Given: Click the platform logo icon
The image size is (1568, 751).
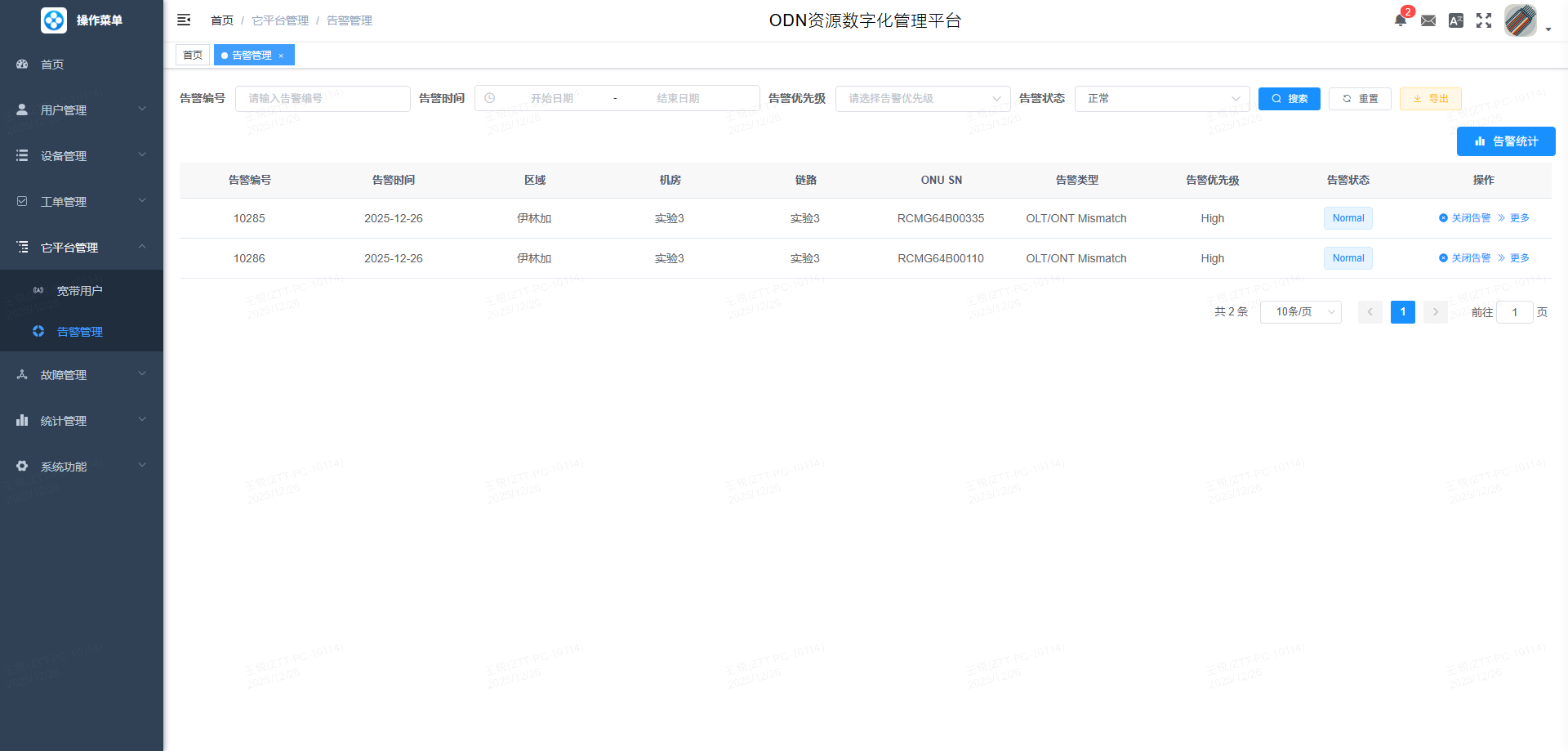Looking at the screenshot, I should click(x=54, y=20).
